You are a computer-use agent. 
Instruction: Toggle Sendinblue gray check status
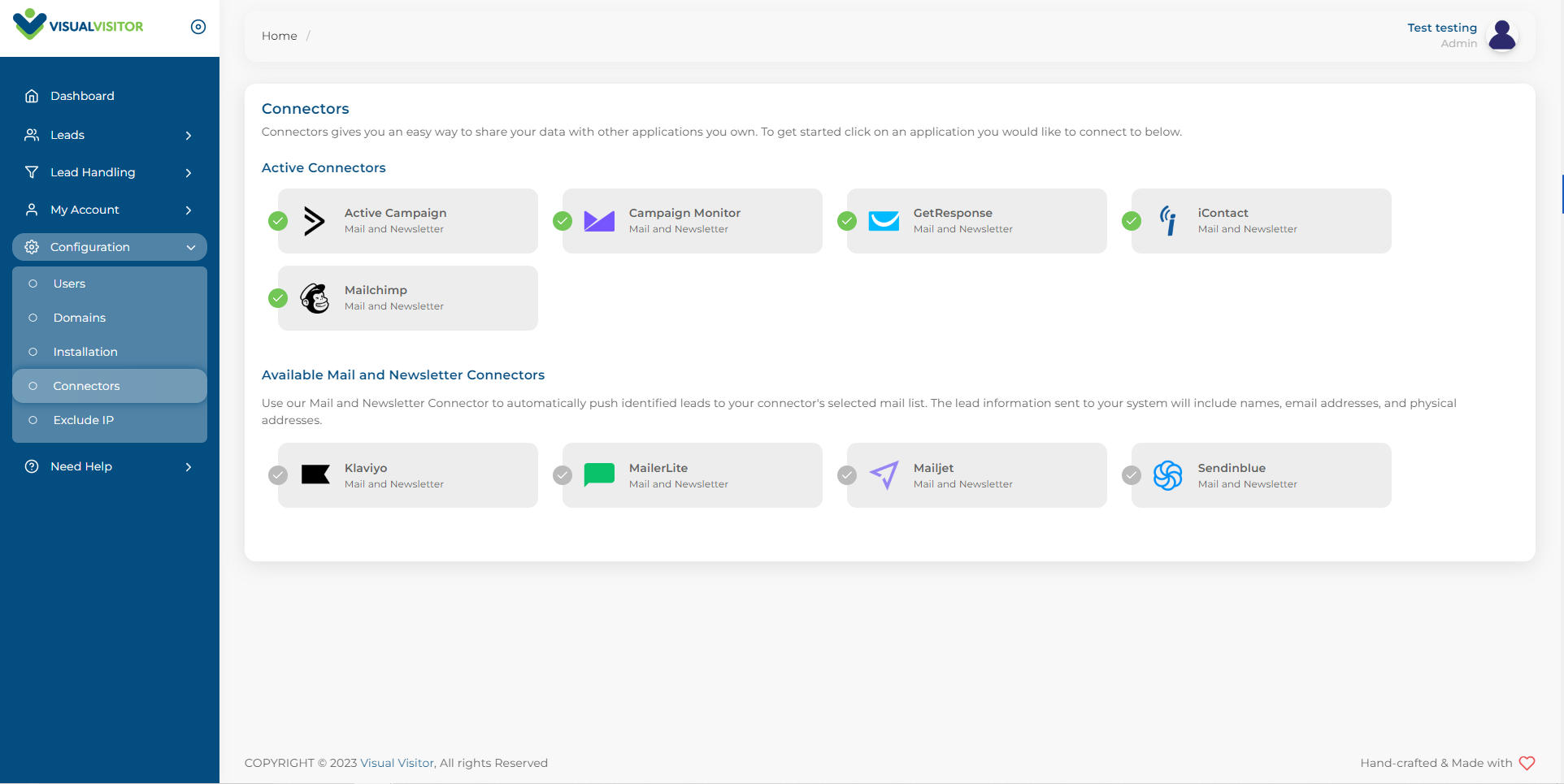(1132, 475)
